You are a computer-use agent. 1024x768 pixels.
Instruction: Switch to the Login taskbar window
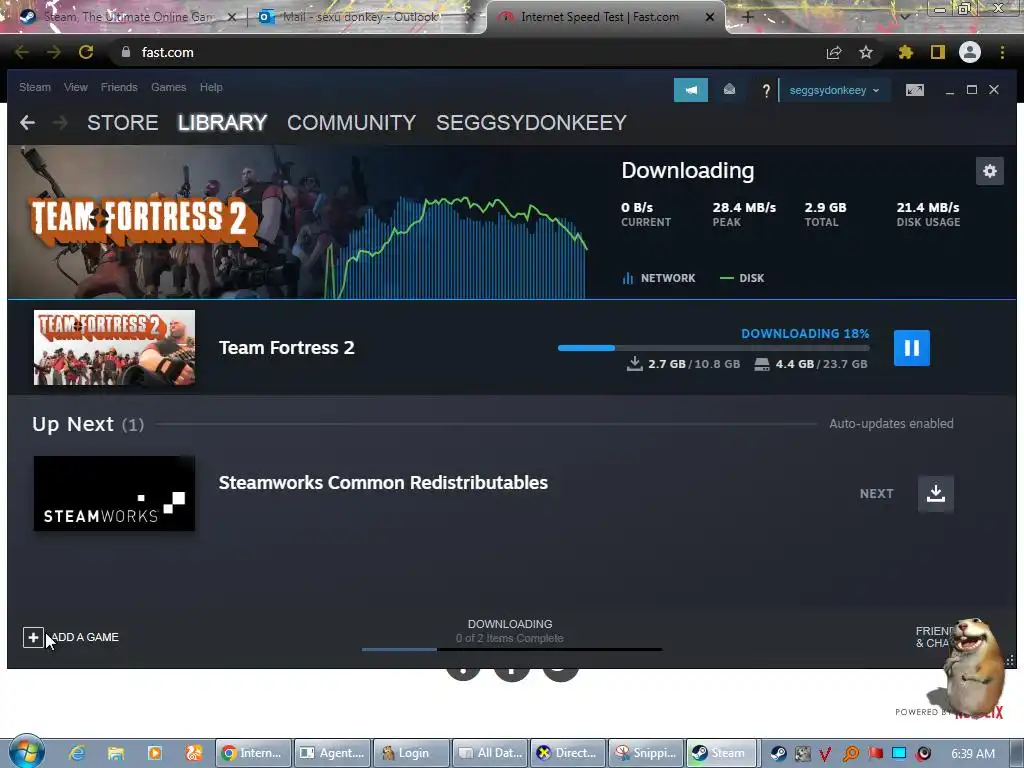[411, 753]
